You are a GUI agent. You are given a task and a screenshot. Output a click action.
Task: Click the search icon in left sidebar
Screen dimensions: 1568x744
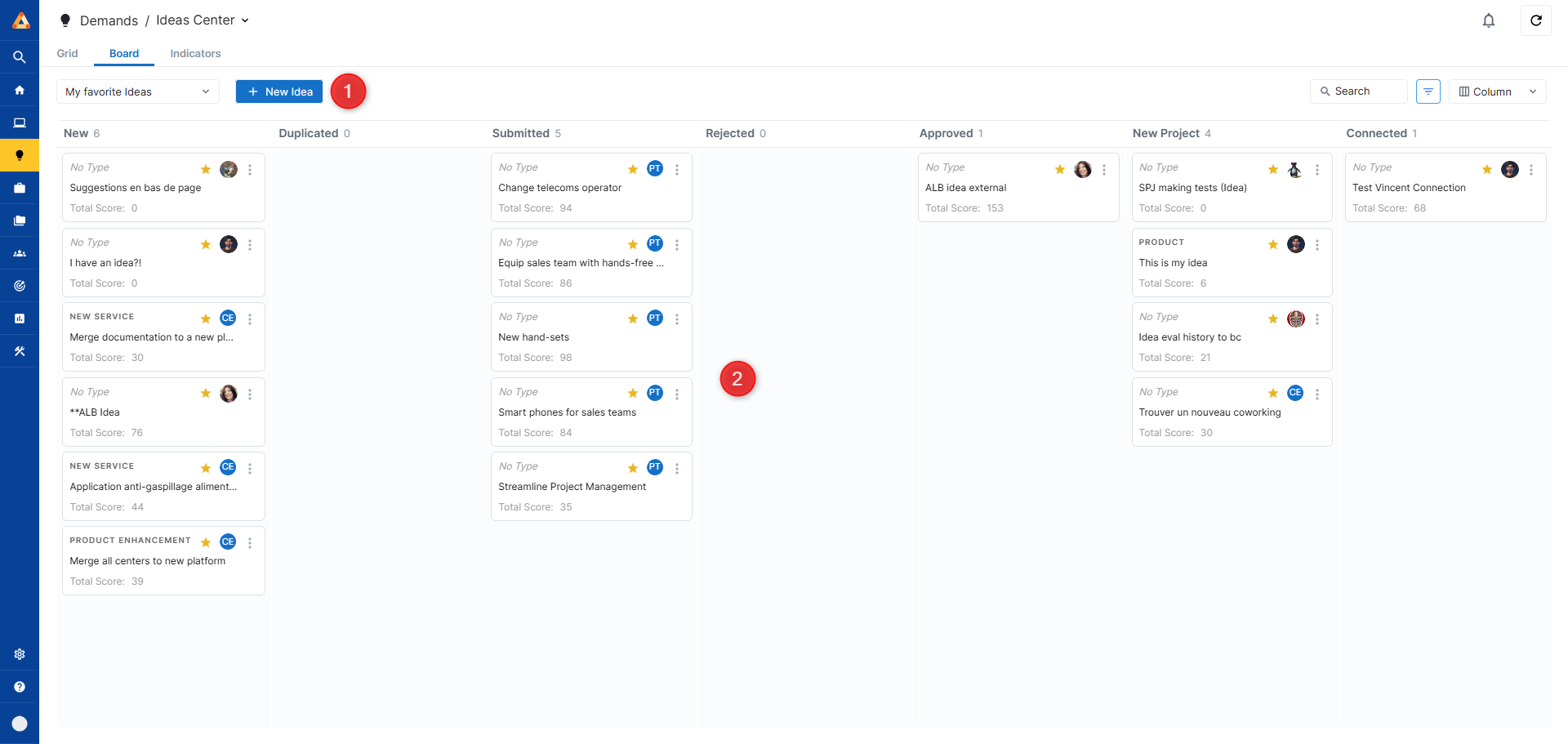point(20,57)
